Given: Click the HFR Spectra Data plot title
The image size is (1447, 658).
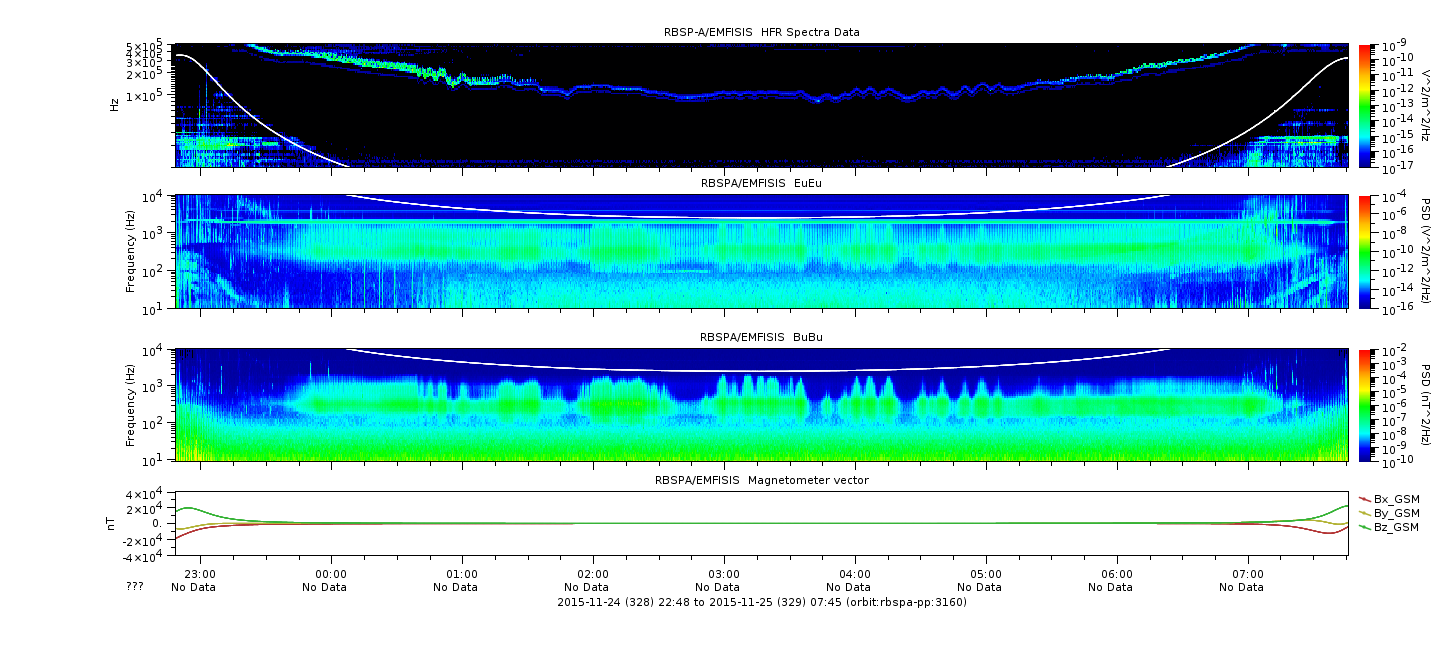Looking at the screenshot, I should [x=761, y=32].
